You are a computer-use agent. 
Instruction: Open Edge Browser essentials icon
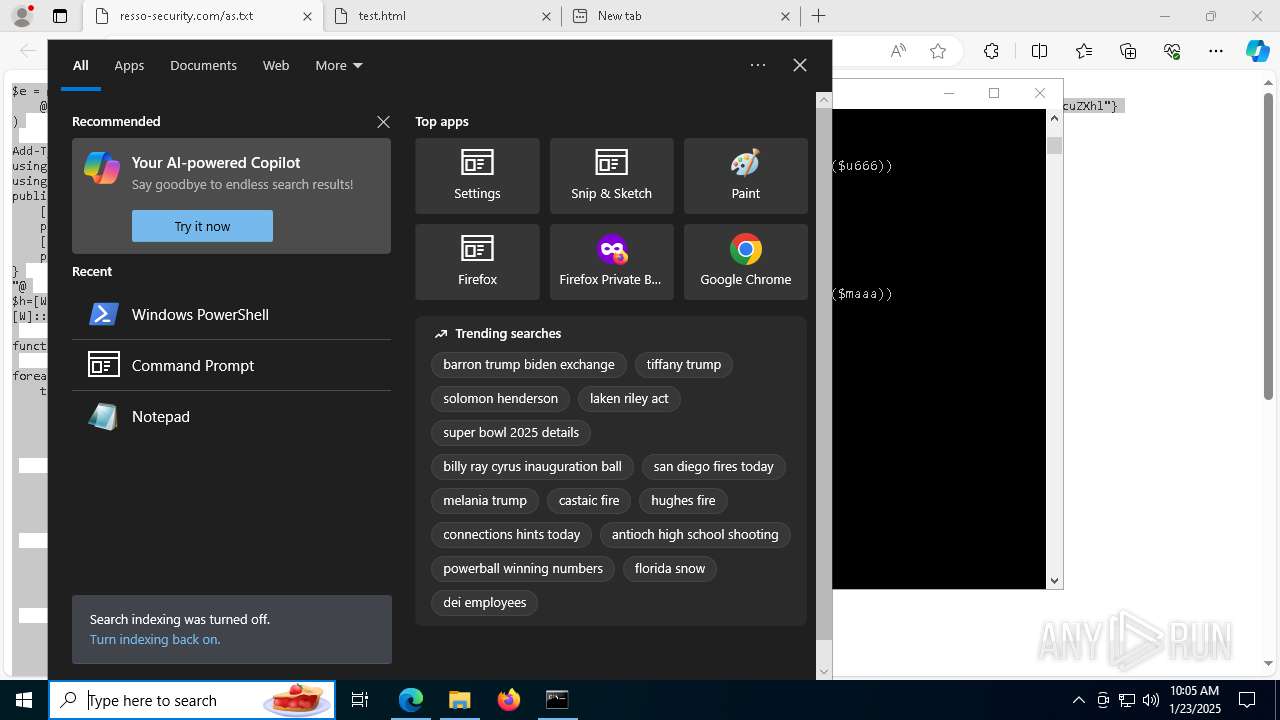(1172, 51)
